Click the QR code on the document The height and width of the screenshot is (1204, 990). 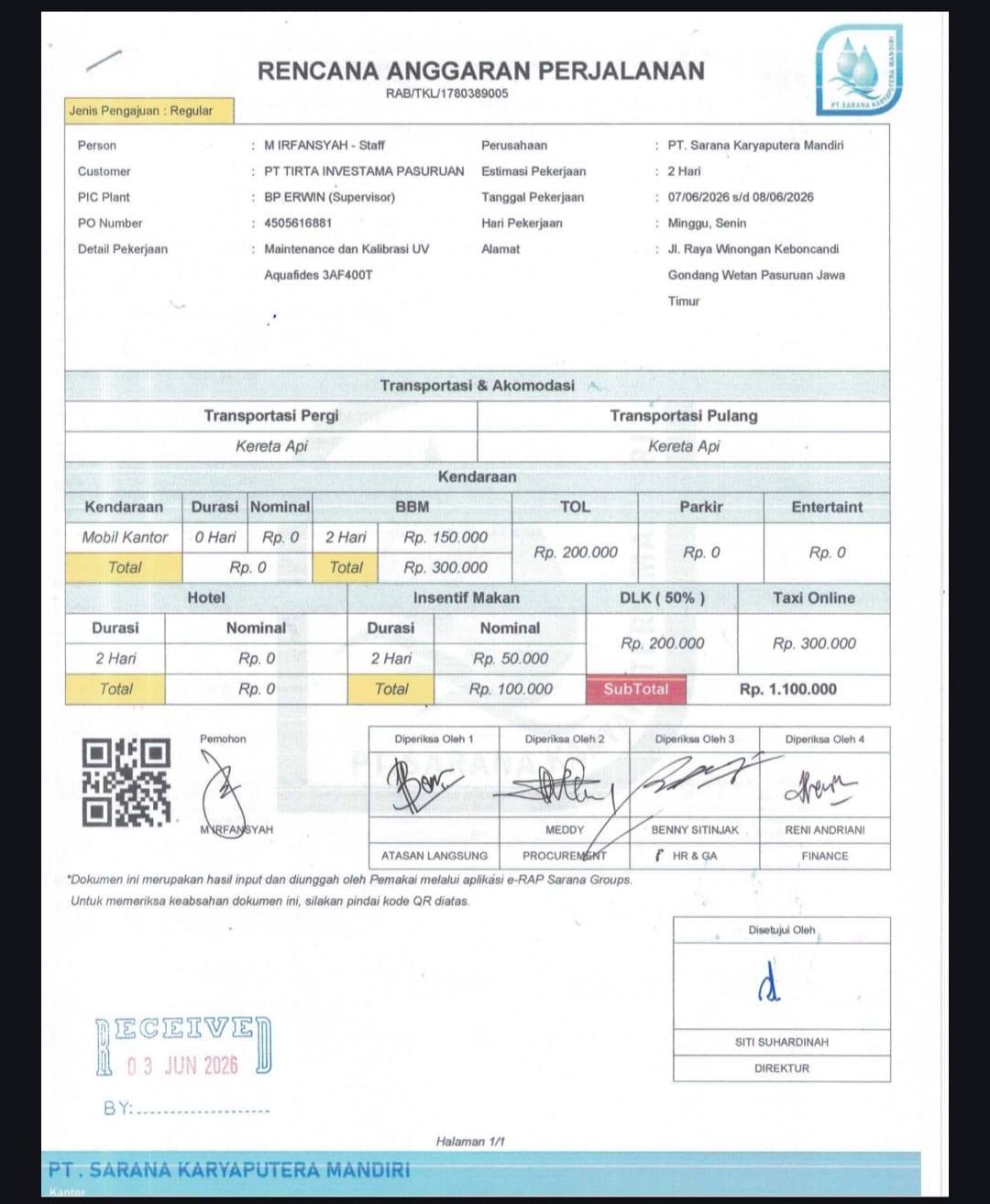(x=126, y=783)
